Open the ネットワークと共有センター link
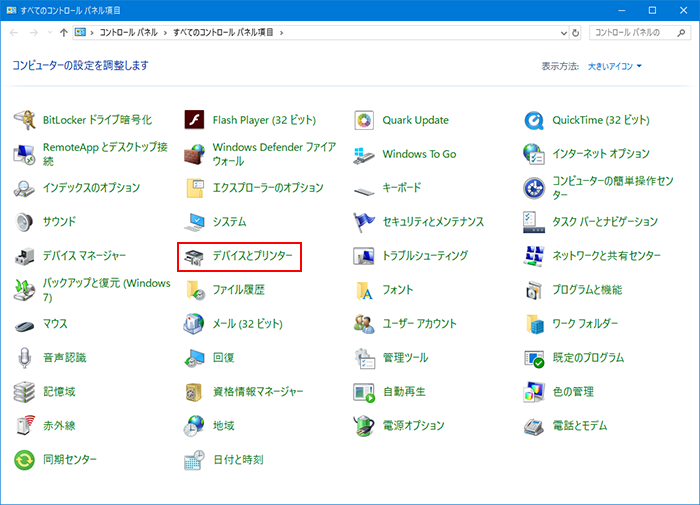This screenshot has height=505, width=700. tap(606, 256)
